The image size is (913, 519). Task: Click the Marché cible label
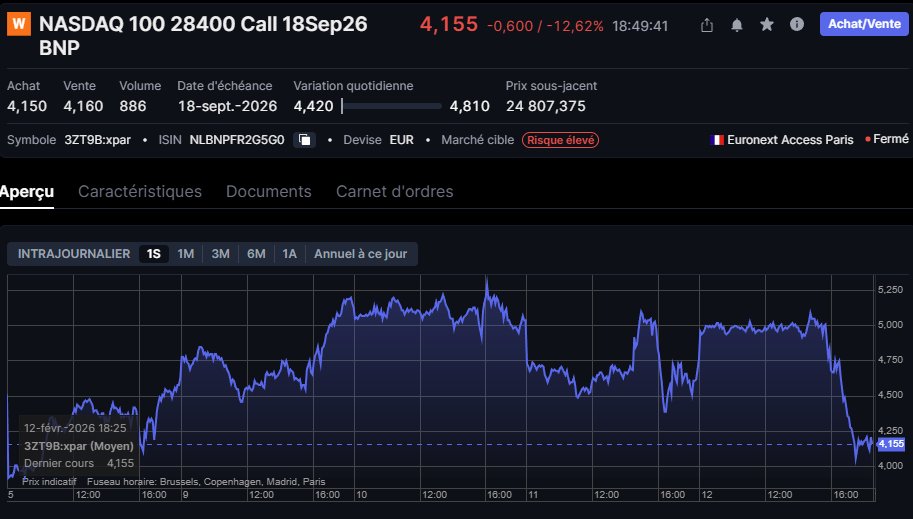click(477, 140)
